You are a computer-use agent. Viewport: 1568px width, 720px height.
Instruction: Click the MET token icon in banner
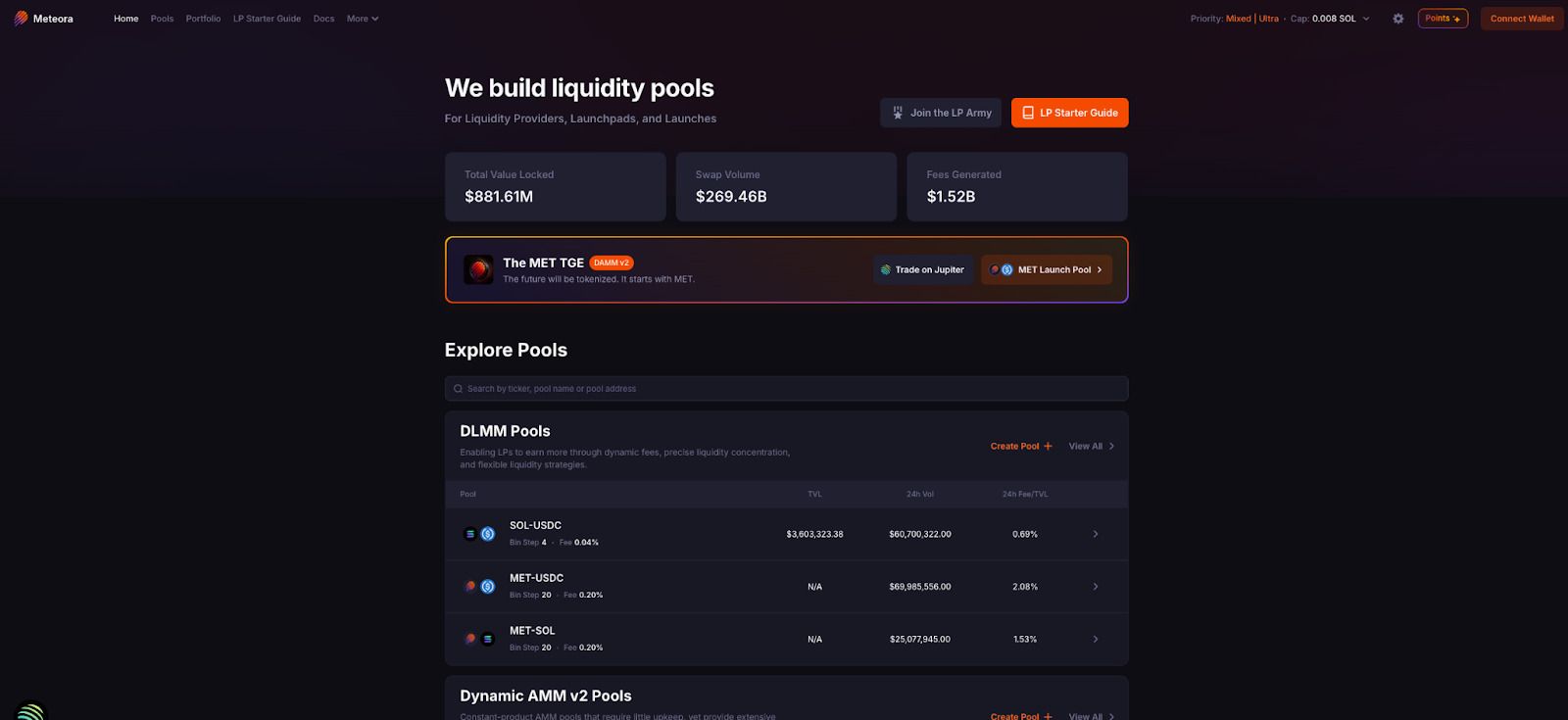478,269
